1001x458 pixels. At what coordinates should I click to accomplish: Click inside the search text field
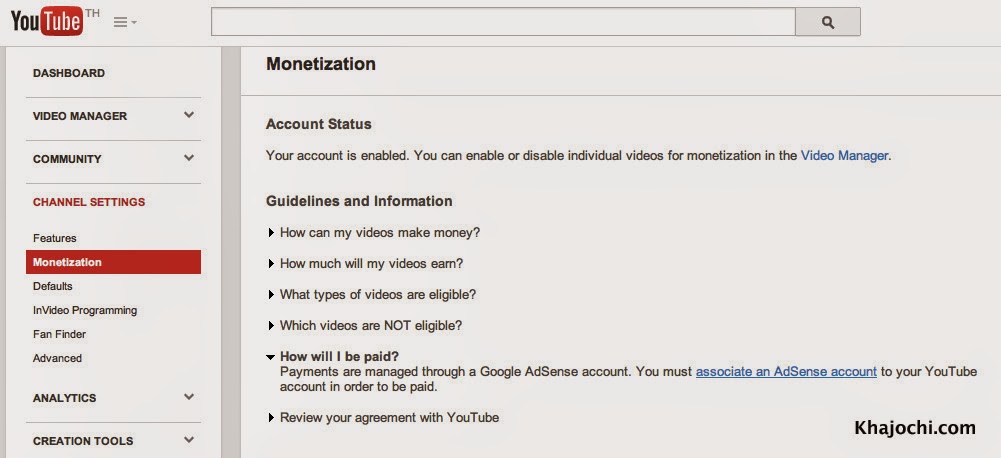pos(502,22)
